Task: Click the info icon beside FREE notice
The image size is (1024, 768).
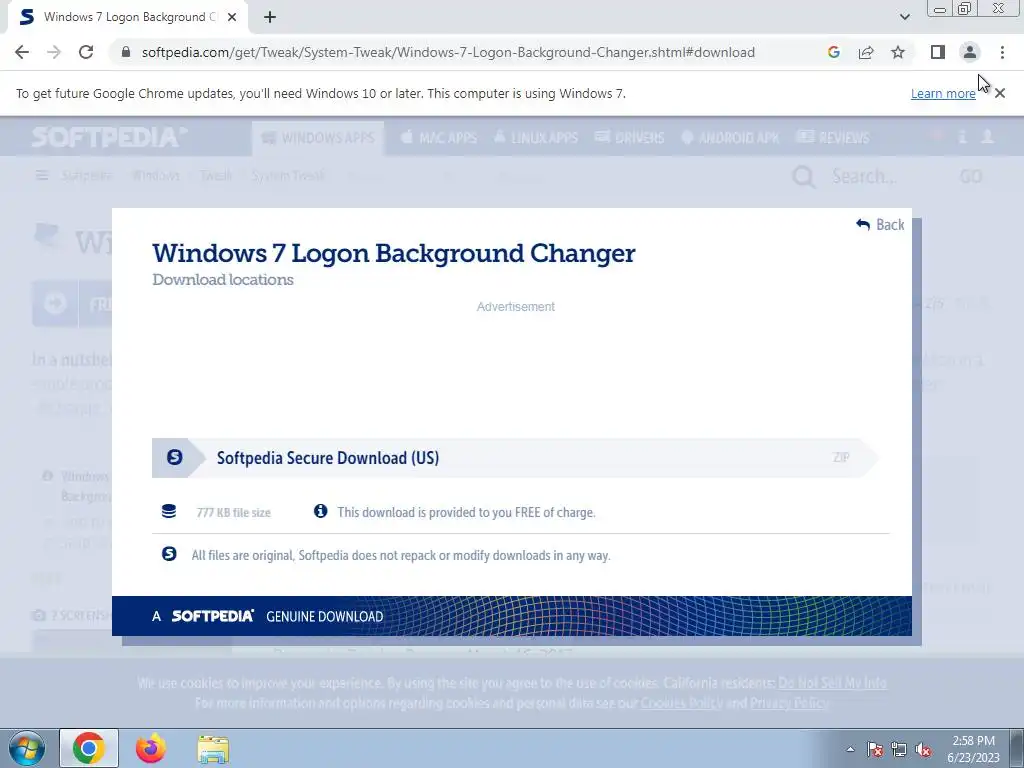Action: 320,511
